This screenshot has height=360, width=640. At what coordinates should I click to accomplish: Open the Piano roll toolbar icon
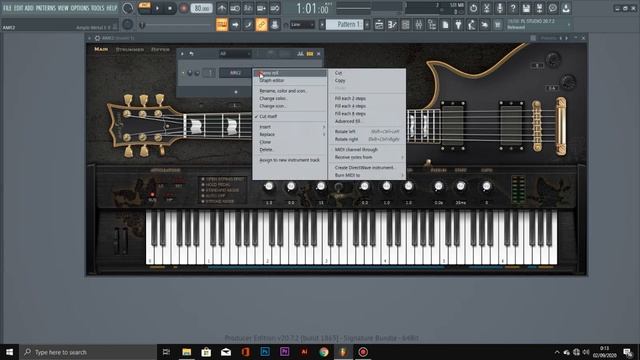[x=392, y=25]
